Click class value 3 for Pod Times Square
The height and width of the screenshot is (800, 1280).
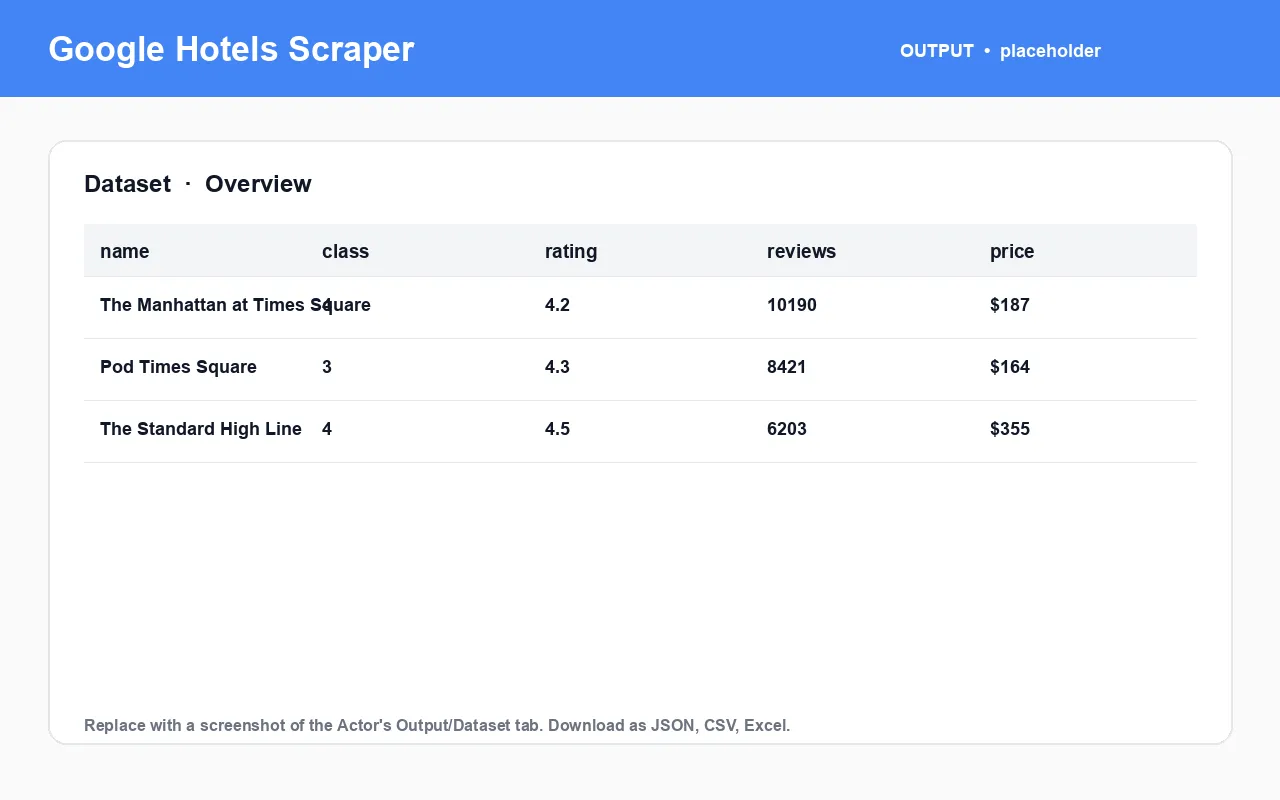(x=327, y=367)
